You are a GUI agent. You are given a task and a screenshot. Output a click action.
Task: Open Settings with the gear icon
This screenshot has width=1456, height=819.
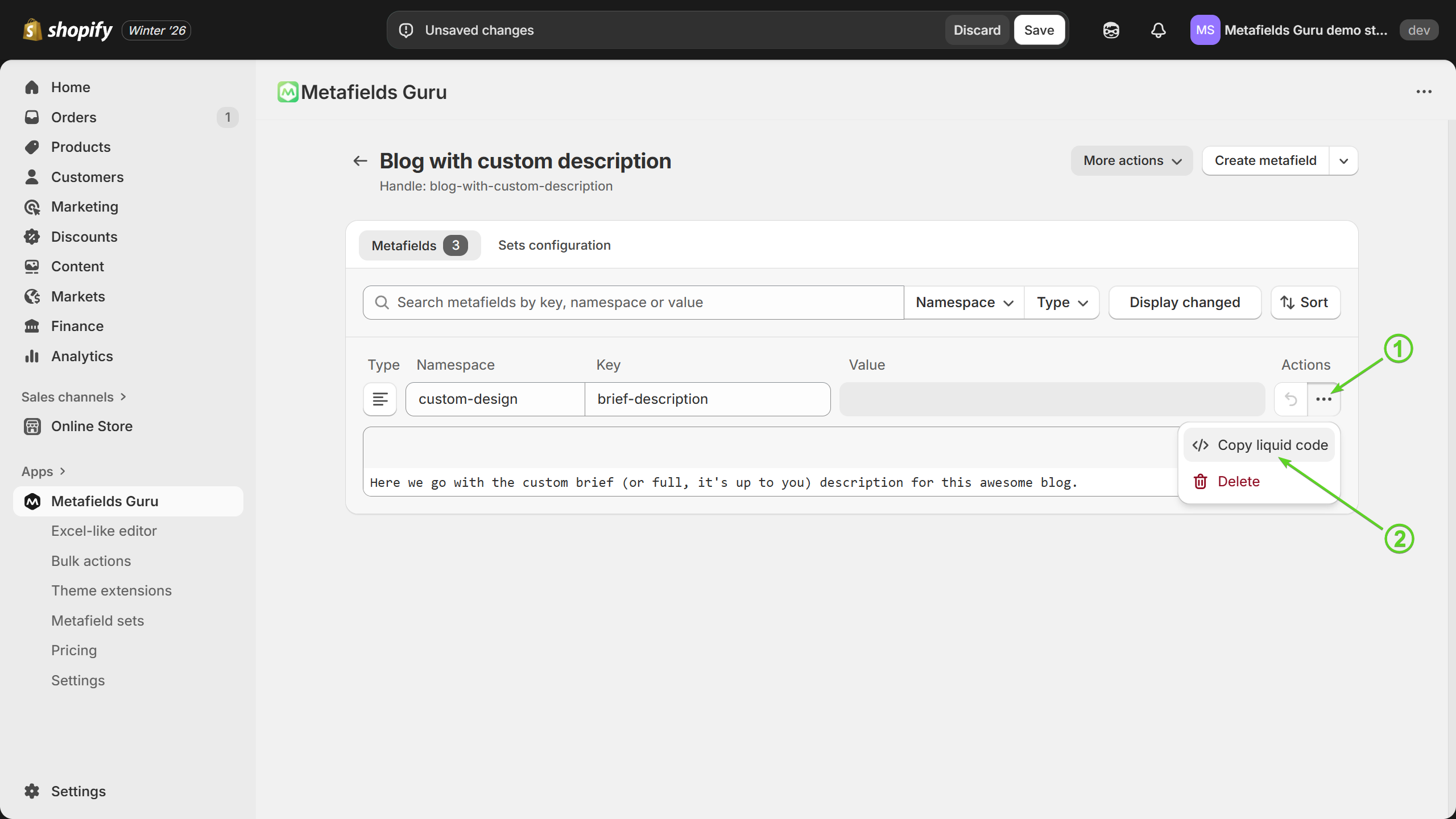(x=32, y=791)
